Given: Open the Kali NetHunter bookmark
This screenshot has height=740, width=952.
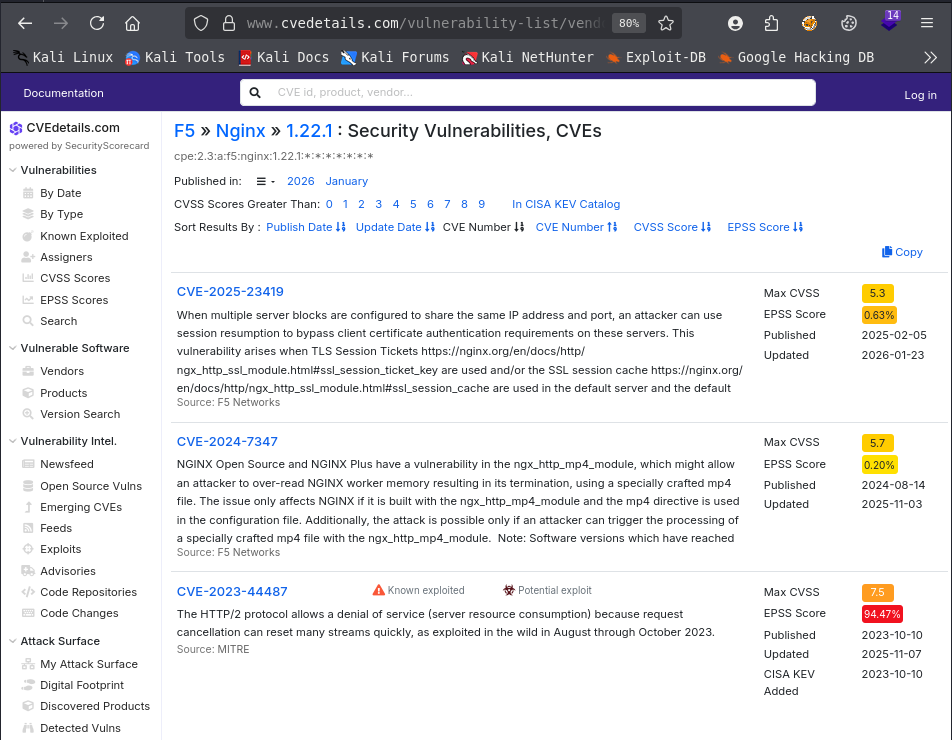Looking at the screenshot, I should [x=527, y=58].
